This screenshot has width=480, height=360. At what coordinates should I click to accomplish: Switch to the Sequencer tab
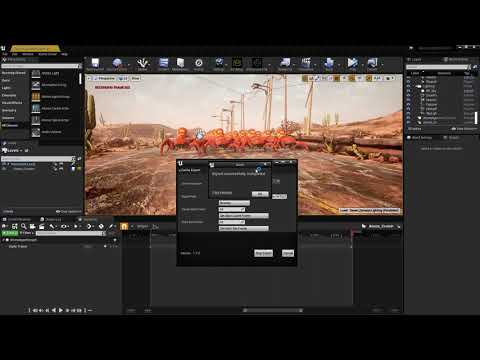click(x=88, y=219)
